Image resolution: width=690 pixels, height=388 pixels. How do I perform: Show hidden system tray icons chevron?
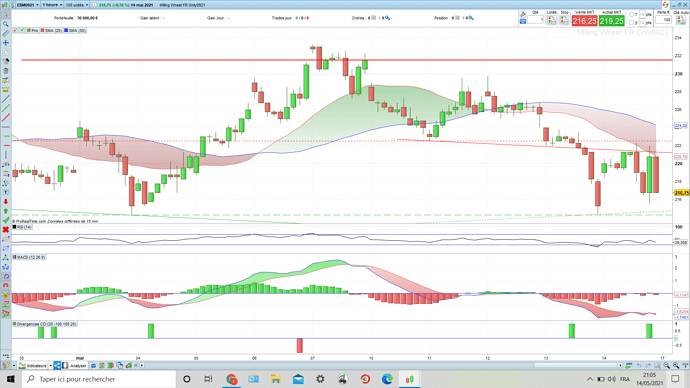[590, 379]
